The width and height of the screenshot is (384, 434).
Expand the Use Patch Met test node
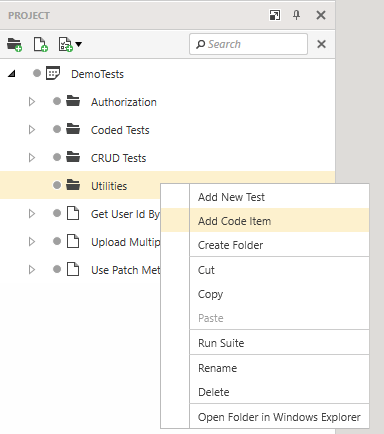(32, 270)
